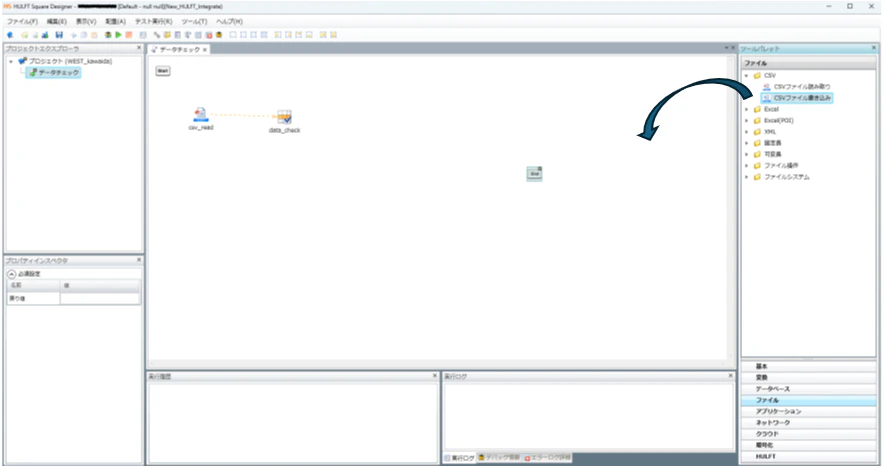Click the Start node on the canvas
This screenshot has height=467, width=884.
[163, 71]
